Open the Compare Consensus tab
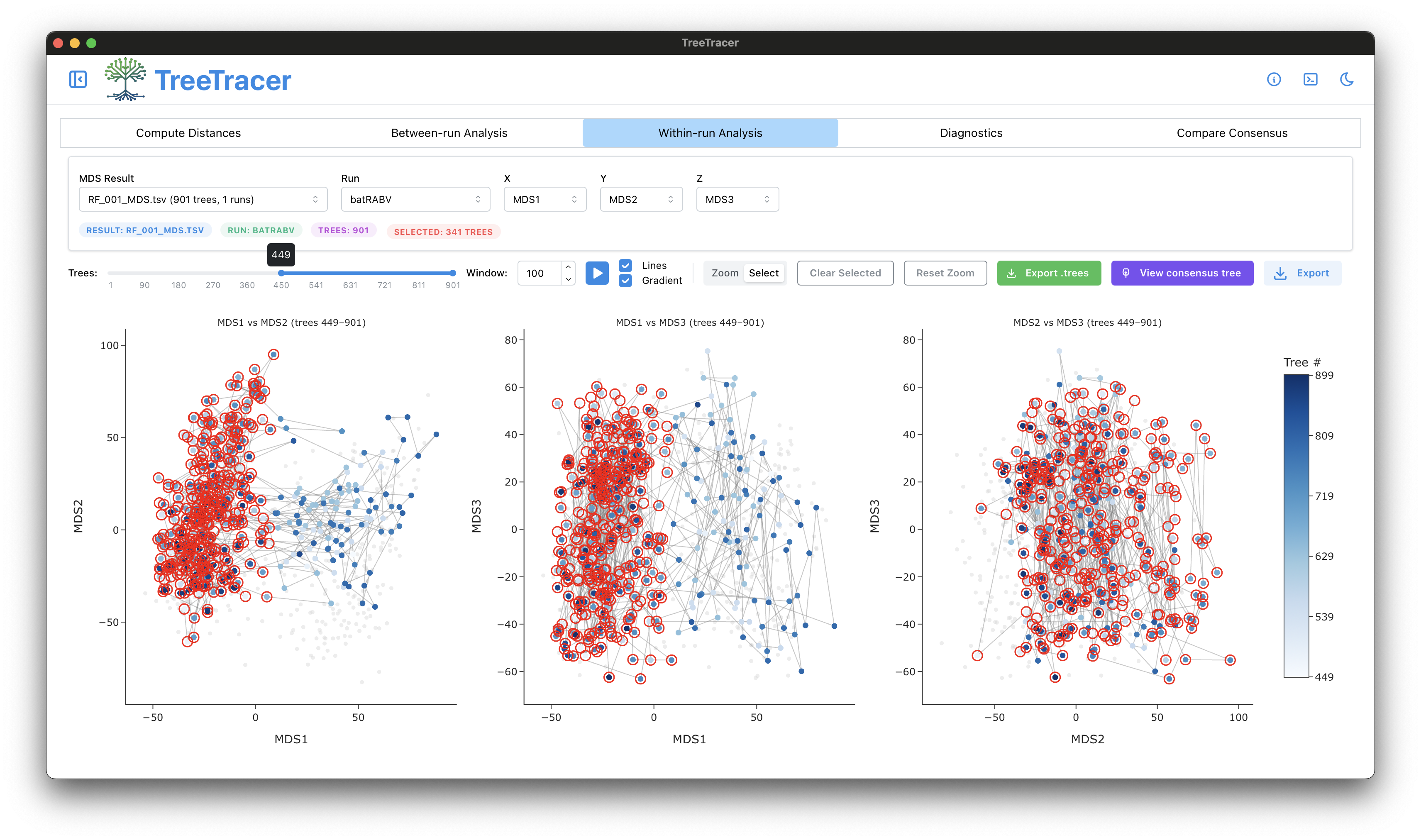 coord(1232,133)
